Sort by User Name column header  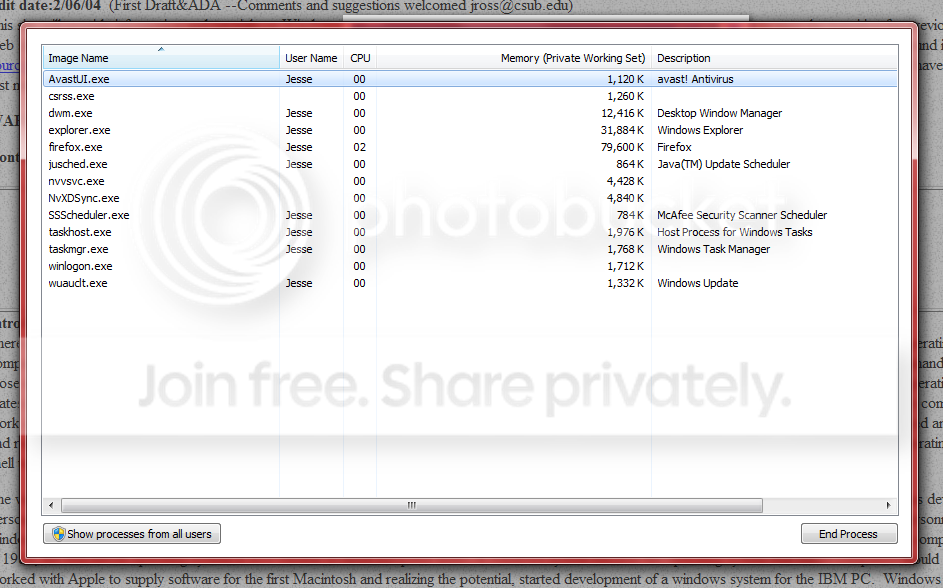[x=311, y=58]
